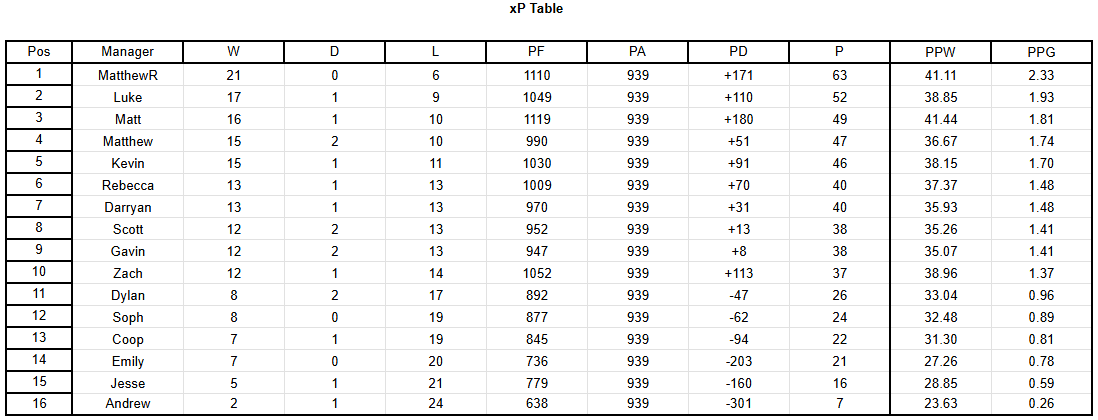Select Dylan's losses cell showing 17
The image size is (1098, 420).
(436, 295)
